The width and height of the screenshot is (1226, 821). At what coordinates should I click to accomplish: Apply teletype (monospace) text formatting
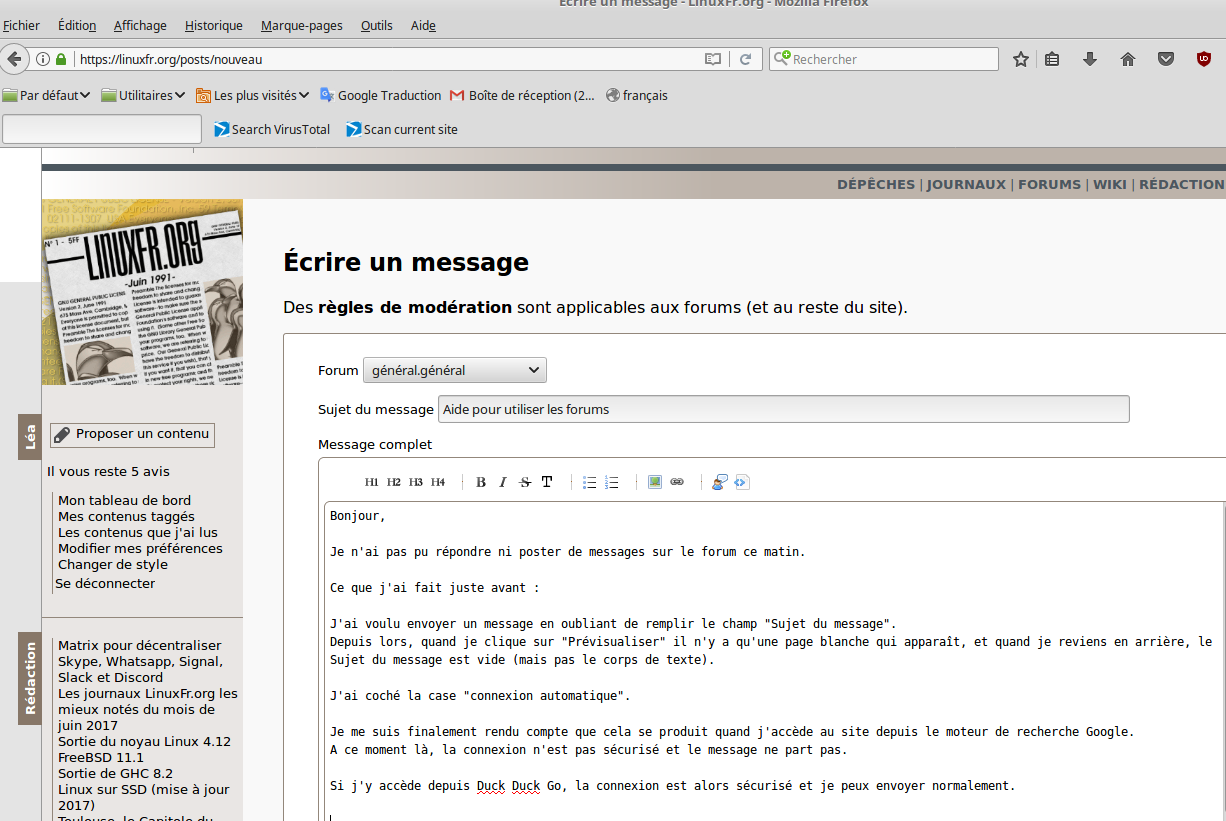(547, 482)
